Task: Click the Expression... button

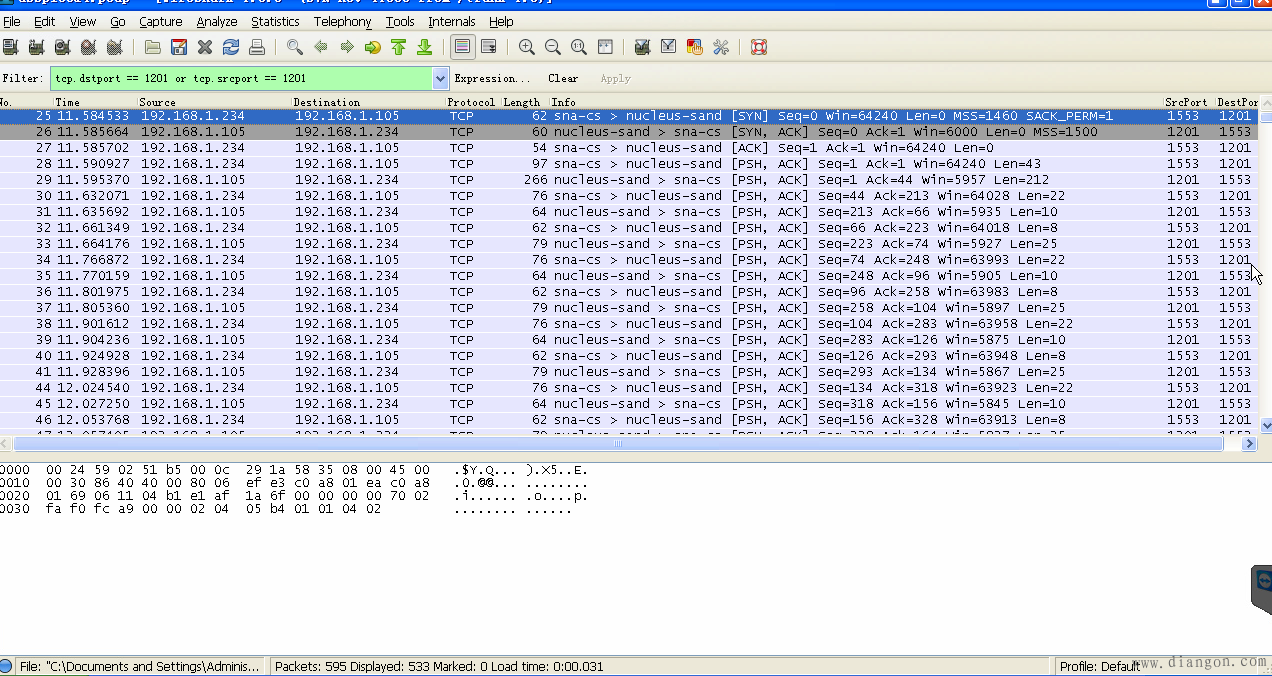Action: (492, 78)
